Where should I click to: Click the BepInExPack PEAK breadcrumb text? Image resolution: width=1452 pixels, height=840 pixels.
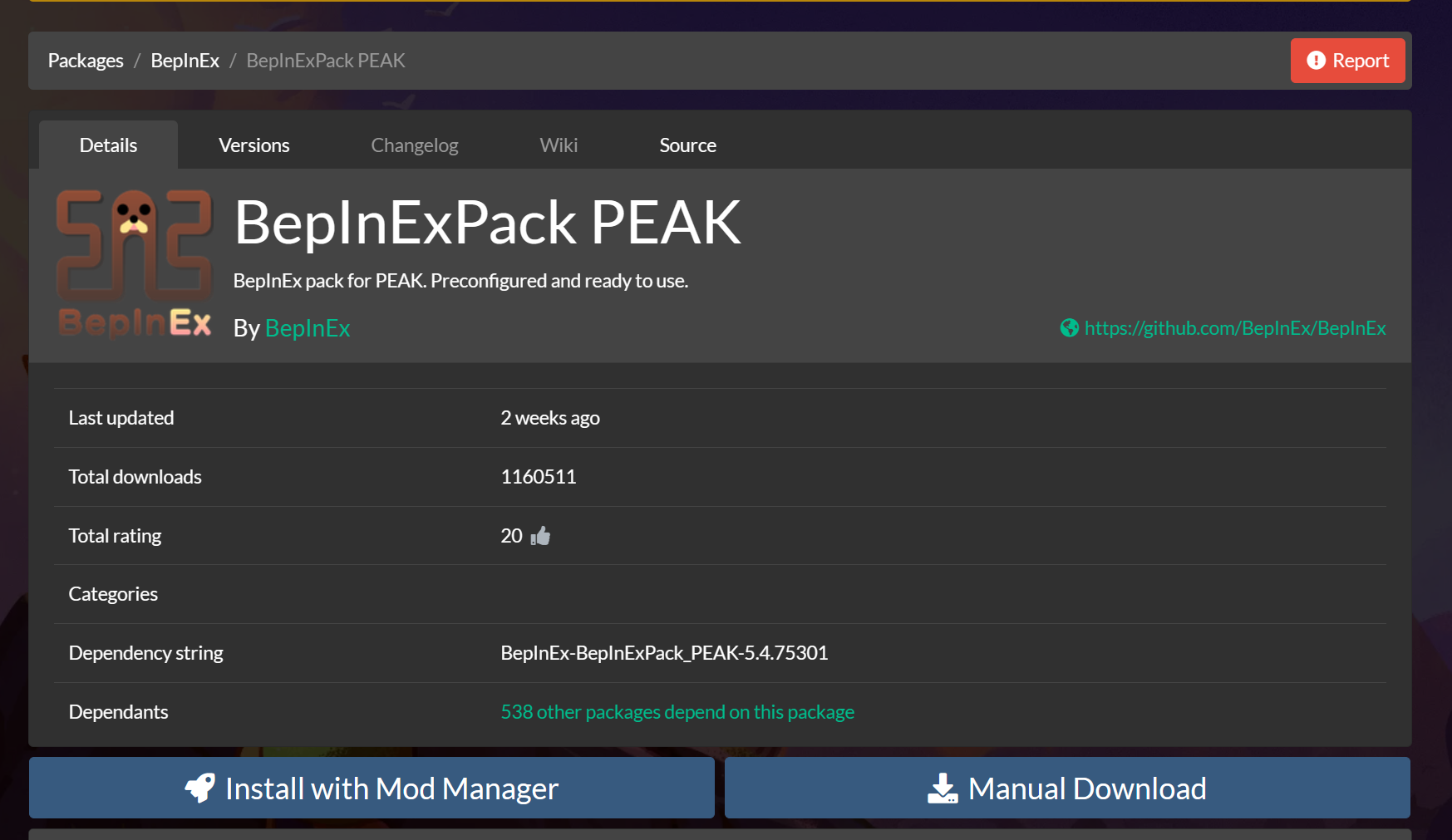[x=326, y=61]
